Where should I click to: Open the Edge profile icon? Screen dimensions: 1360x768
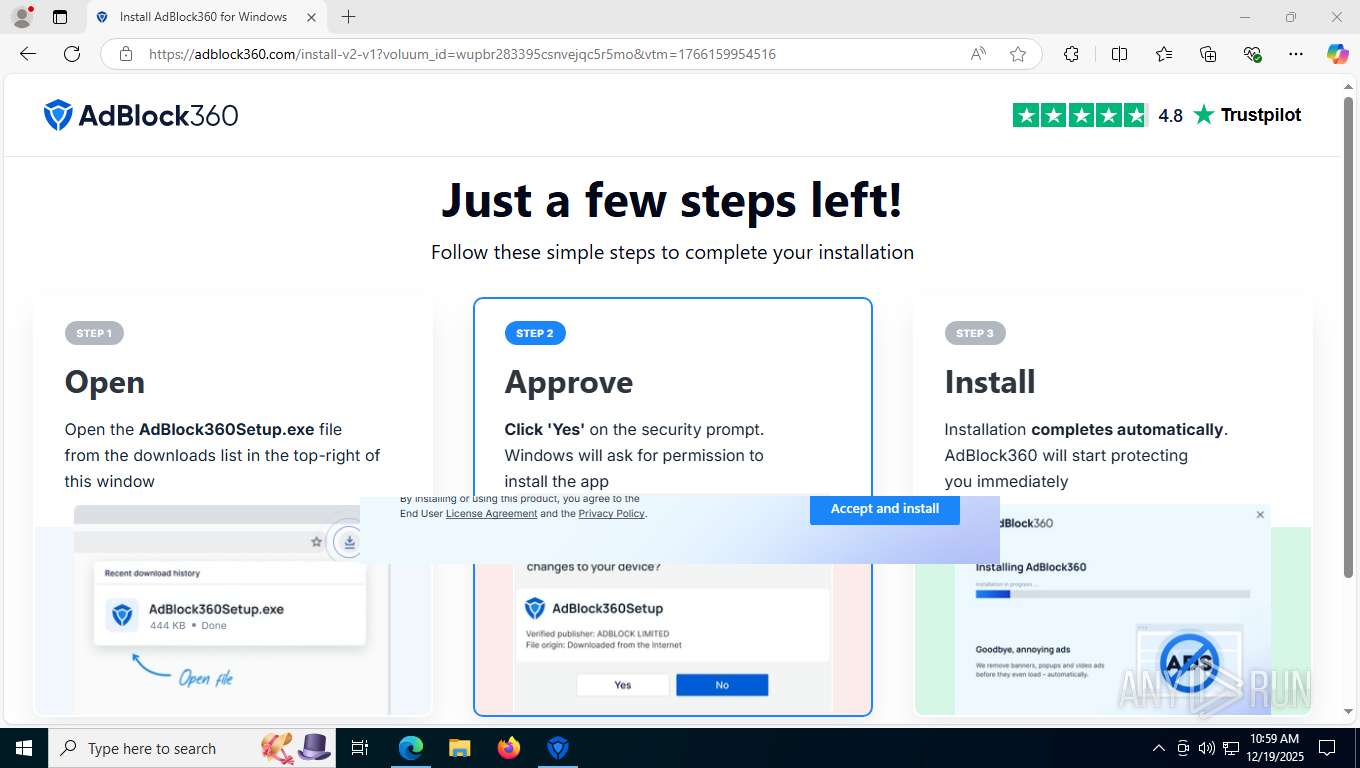(x=22, y=17)
